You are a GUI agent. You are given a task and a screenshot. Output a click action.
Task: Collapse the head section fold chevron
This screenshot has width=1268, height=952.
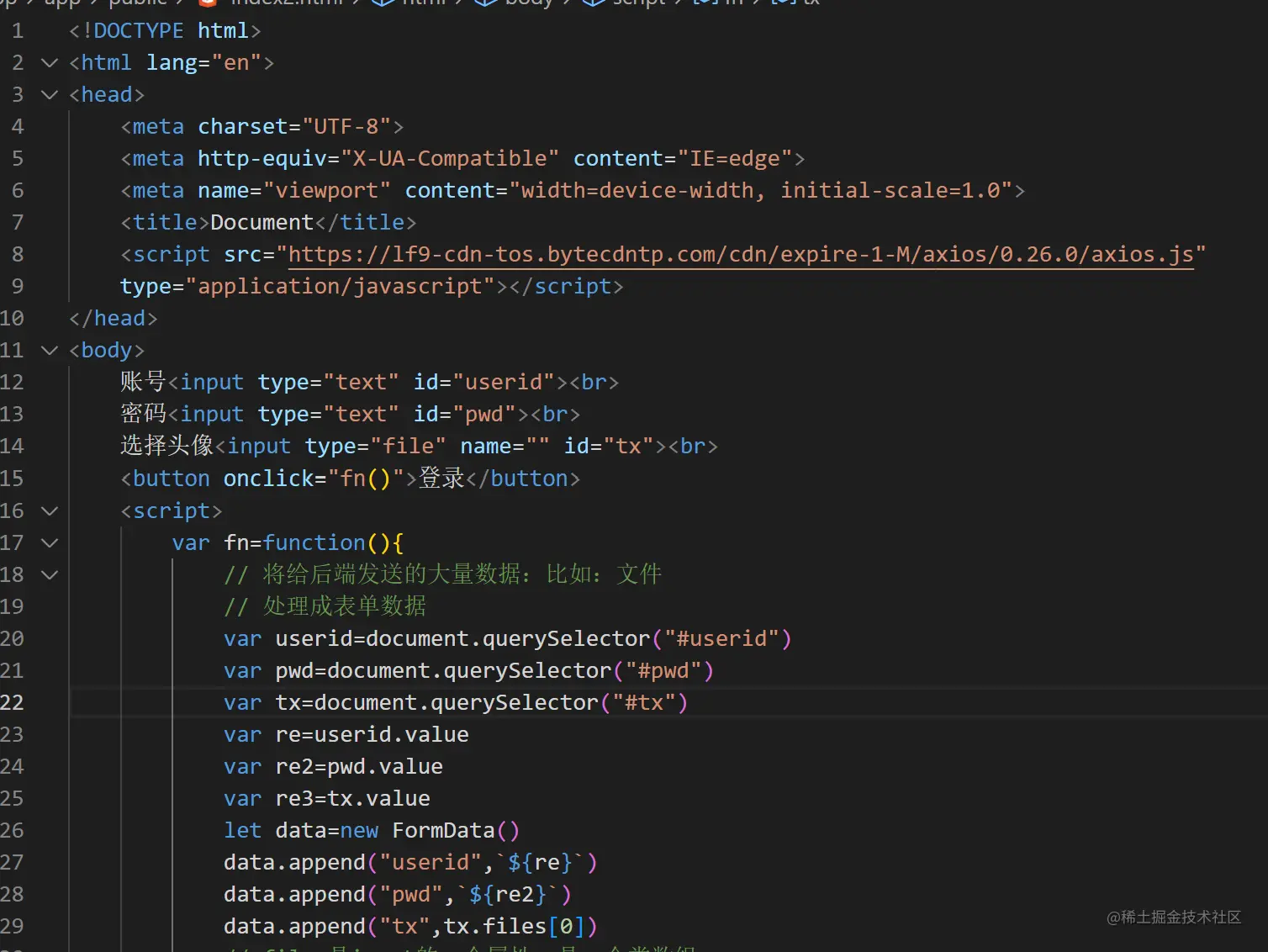50,95
